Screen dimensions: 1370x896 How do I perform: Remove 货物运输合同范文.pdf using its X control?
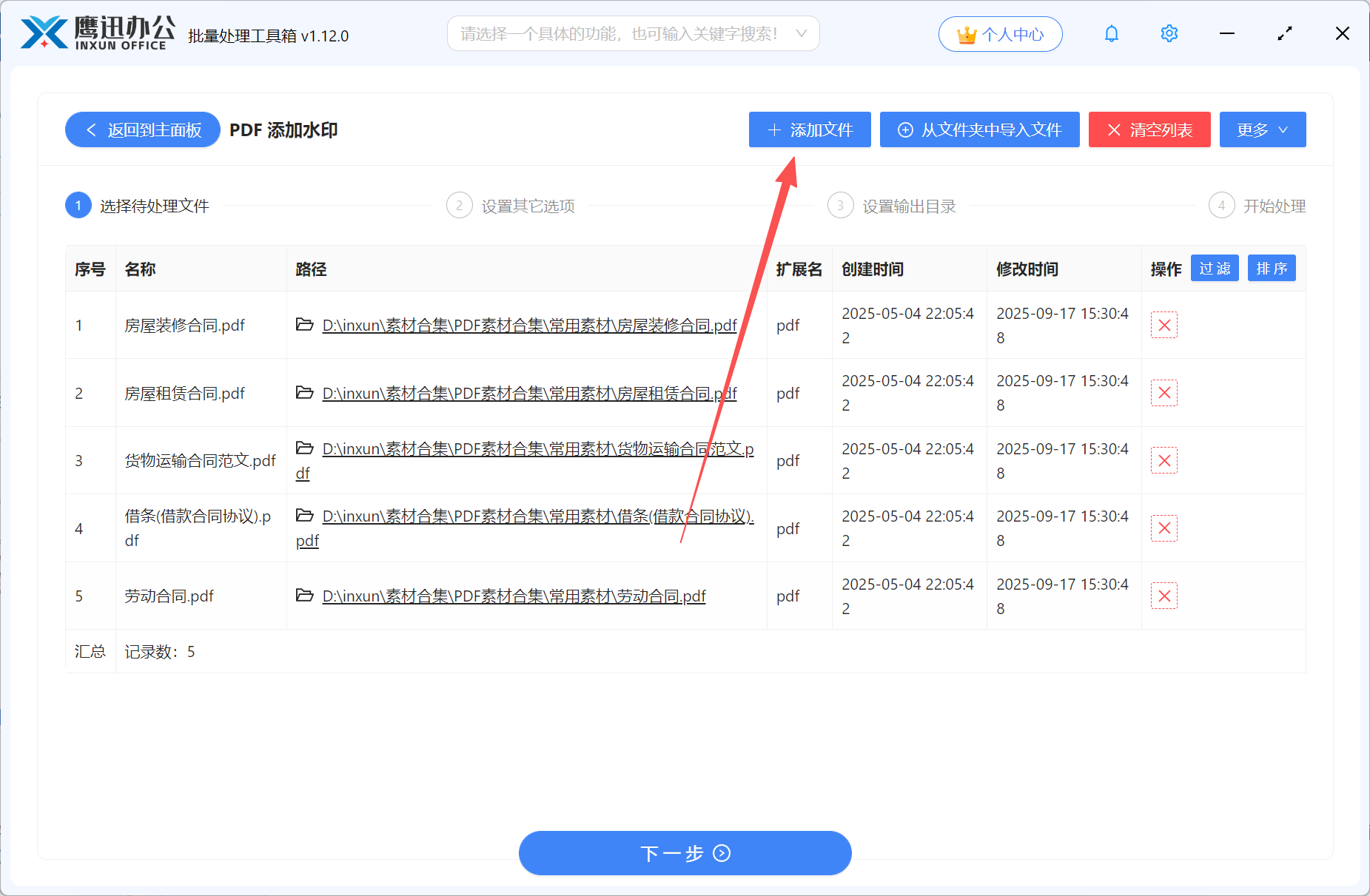pyautogui.click(x=1164, y=460)
